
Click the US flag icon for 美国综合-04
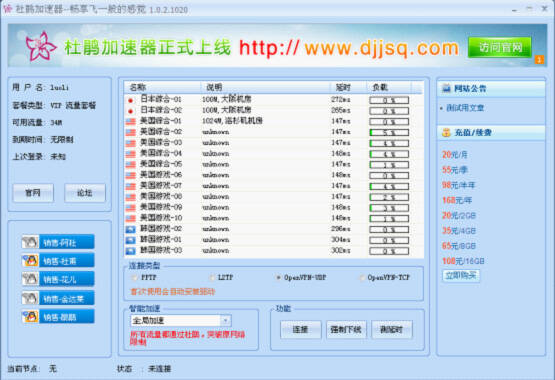point(131,154)
